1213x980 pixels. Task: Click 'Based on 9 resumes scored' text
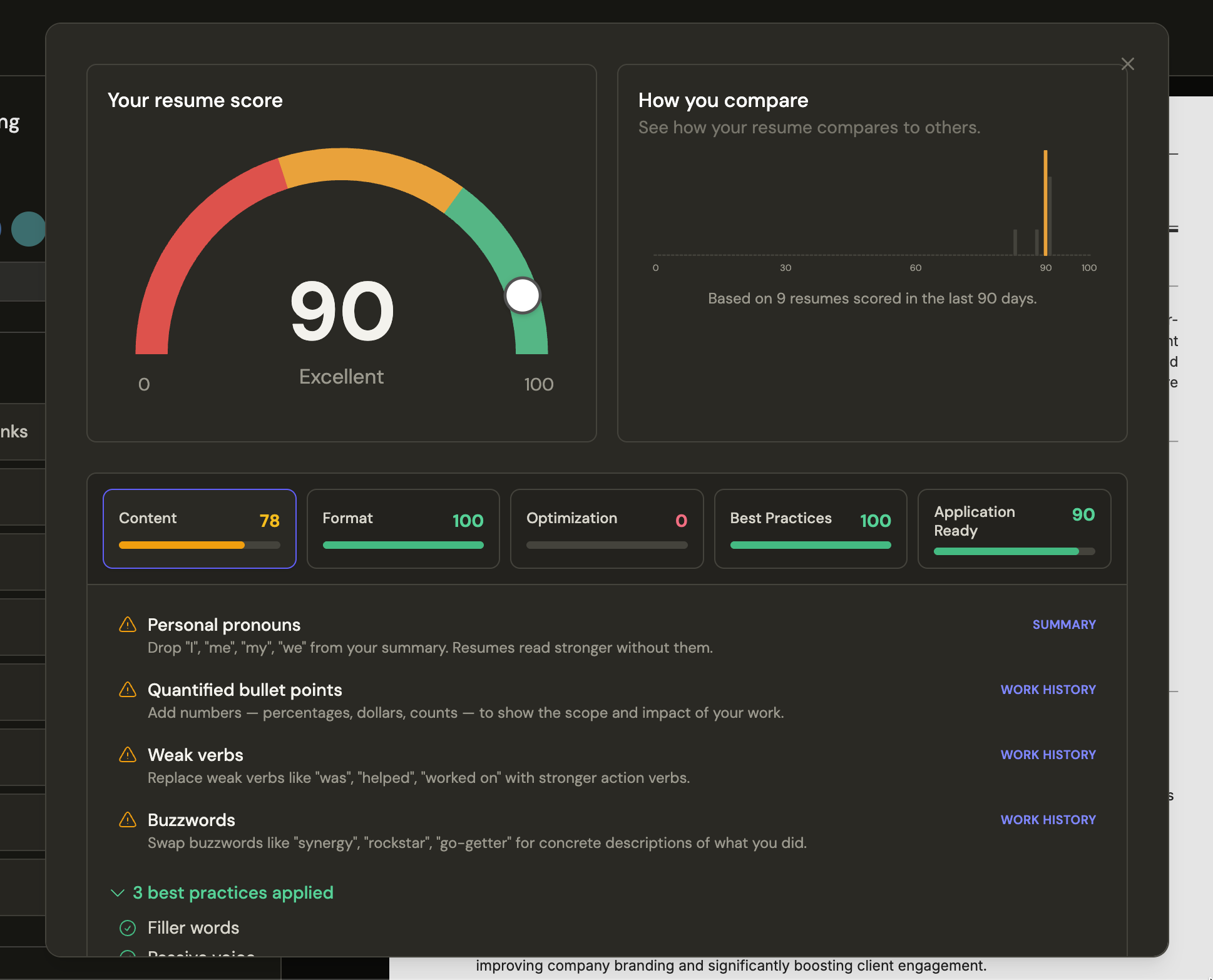(873, 299)
